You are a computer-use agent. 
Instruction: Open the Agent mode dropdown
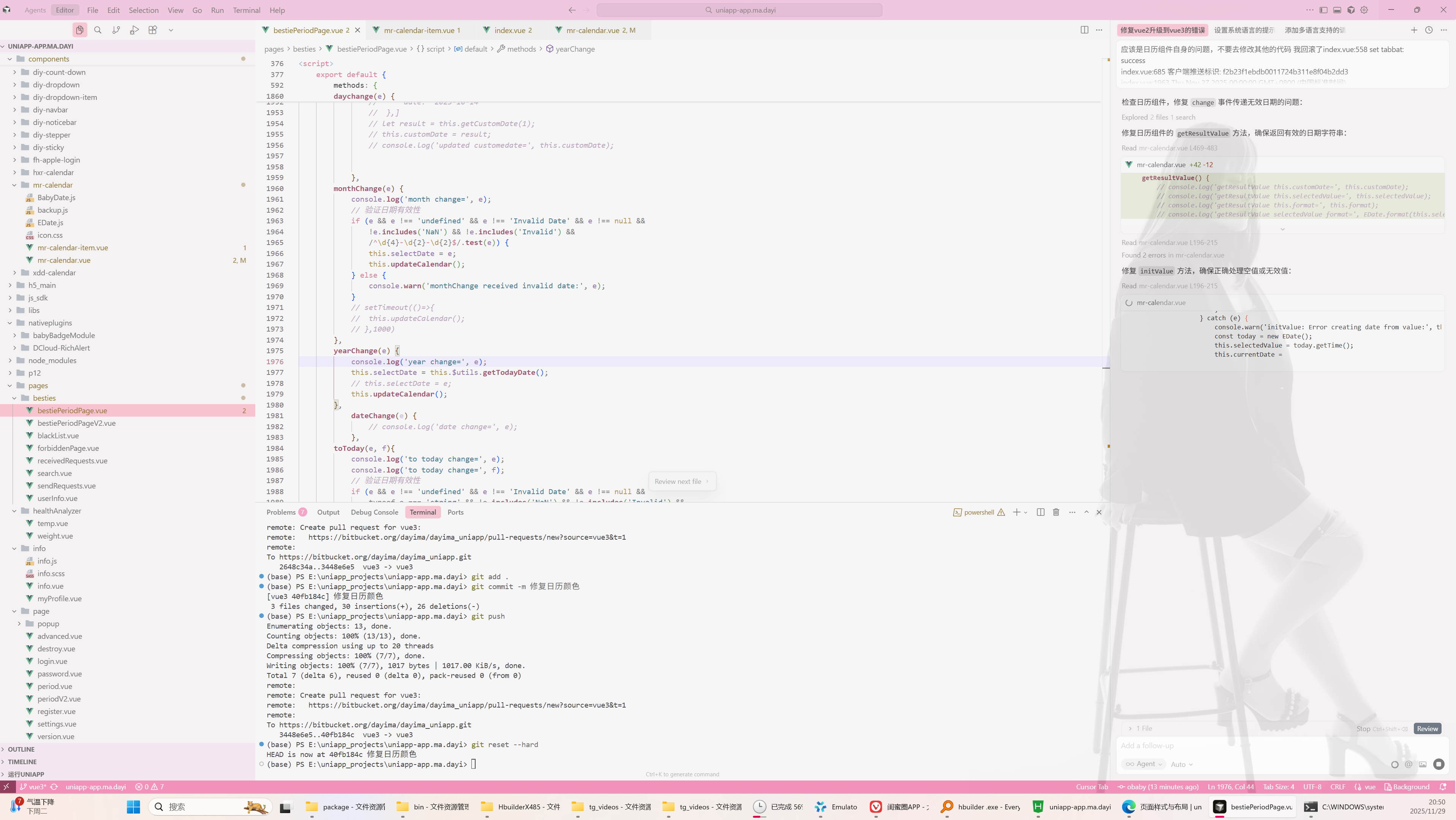tap(1145, 764)
